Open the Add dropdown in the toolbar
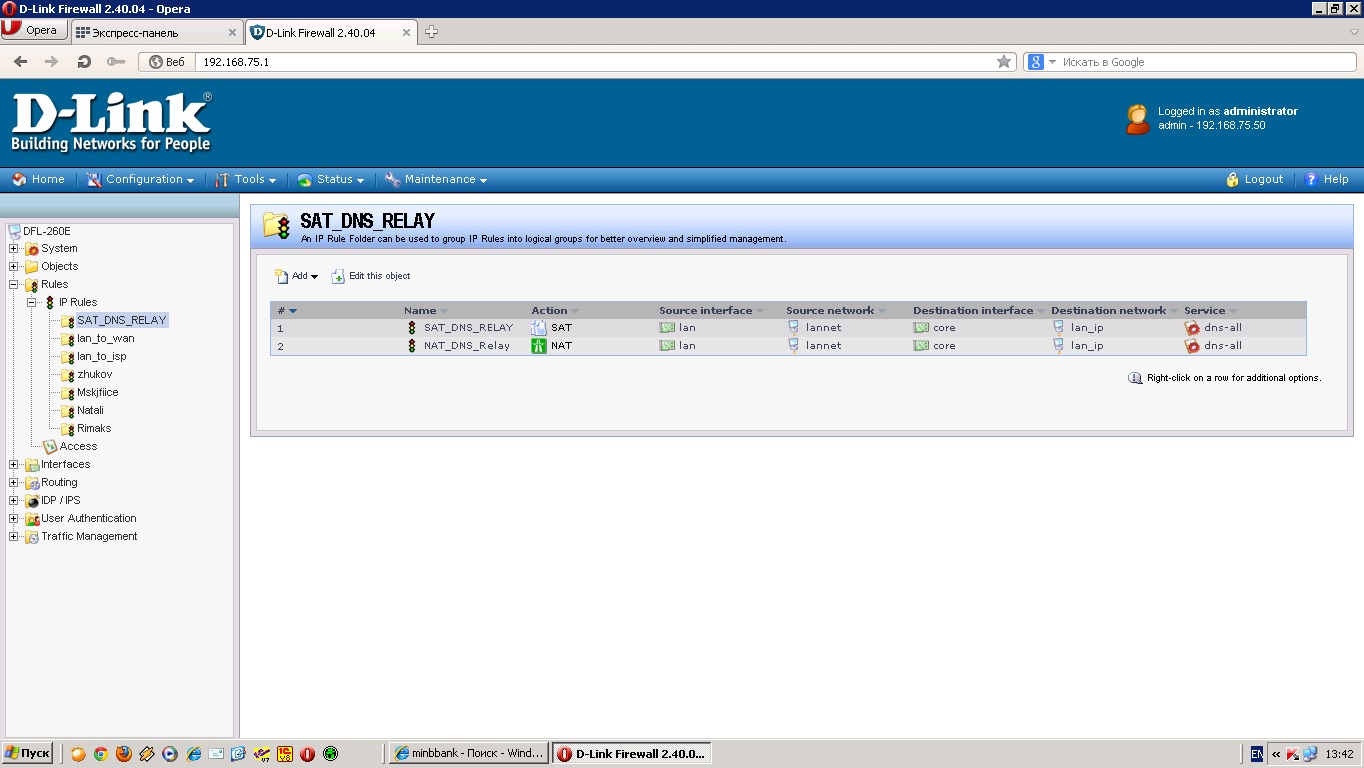The image size is (1364, 768). [x=296, y=276]
